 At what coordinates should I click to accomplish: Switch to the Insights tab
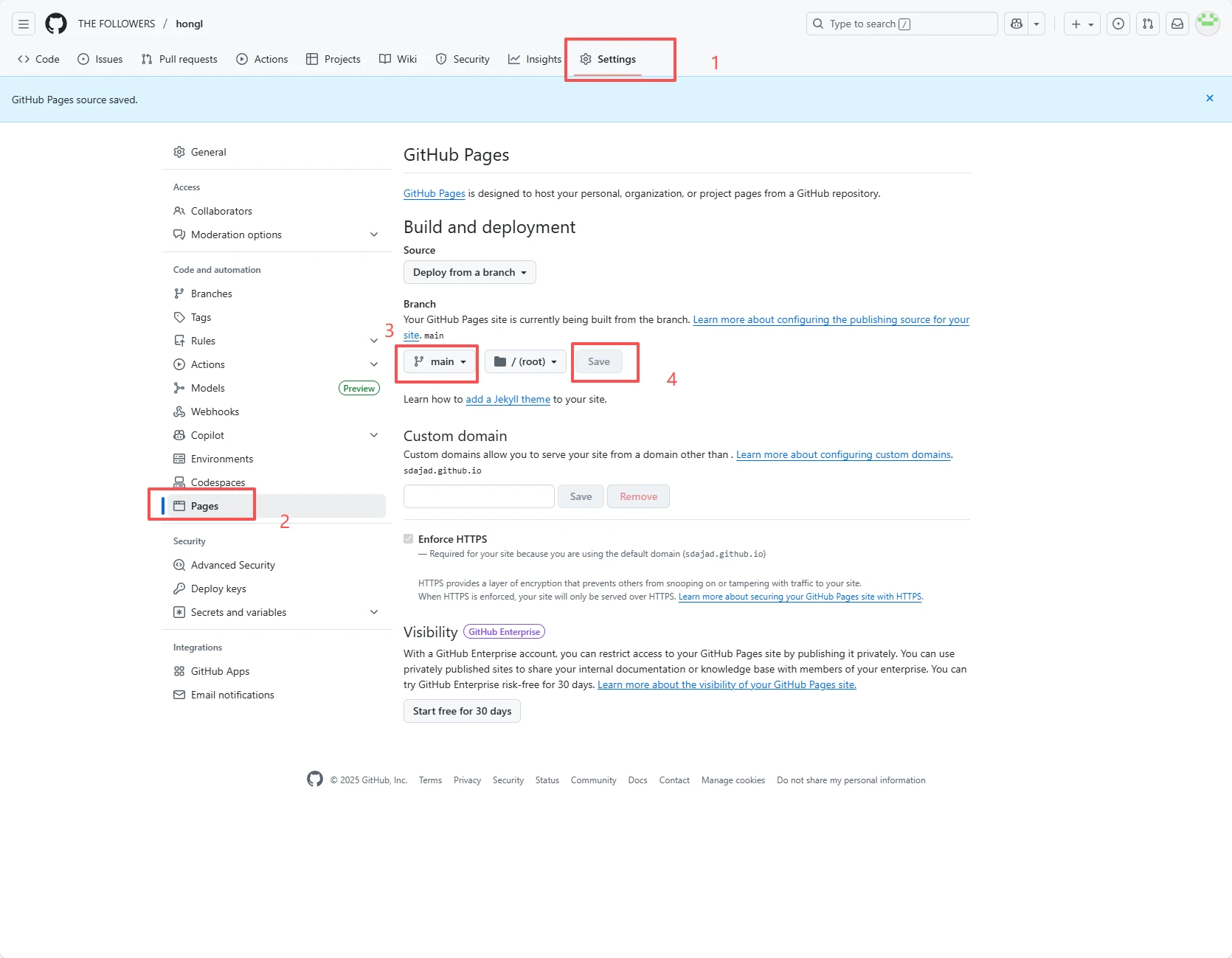click(535, 59)
